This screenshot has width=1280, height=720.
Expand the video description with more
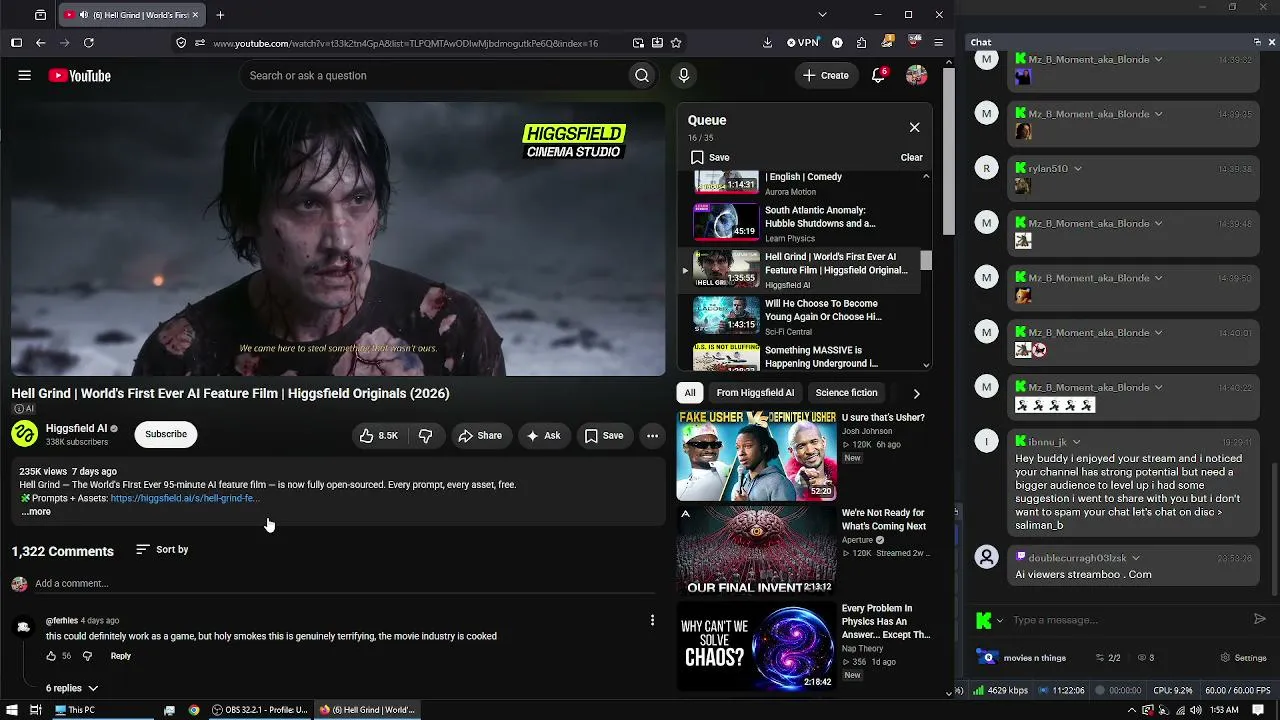click(x=36, y=512)
